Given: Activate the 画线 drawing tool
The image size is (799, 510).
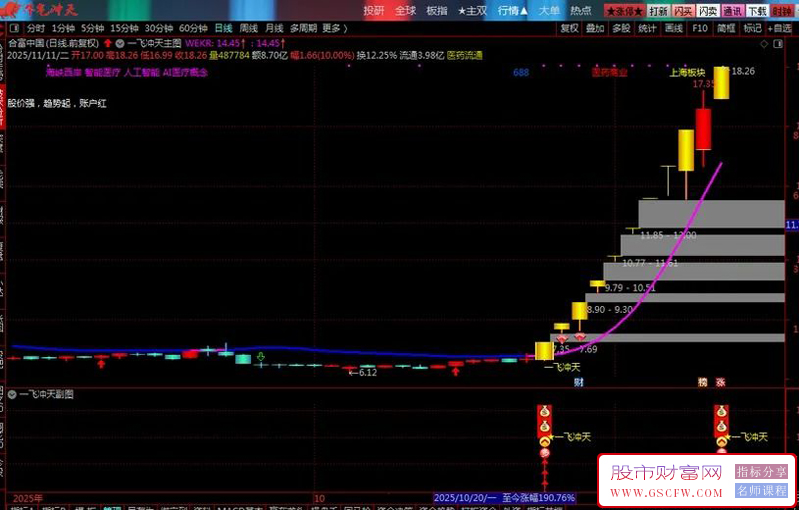Looking at the screenshot, I should point(674,28).
